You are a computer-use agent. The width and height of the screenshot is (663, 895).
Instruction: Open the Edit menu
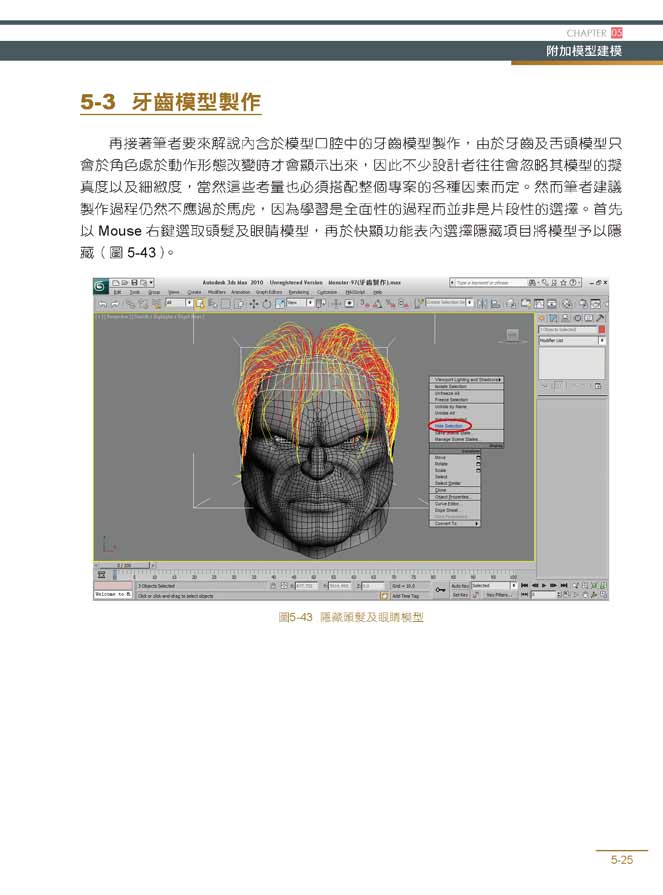coord(118,292)
